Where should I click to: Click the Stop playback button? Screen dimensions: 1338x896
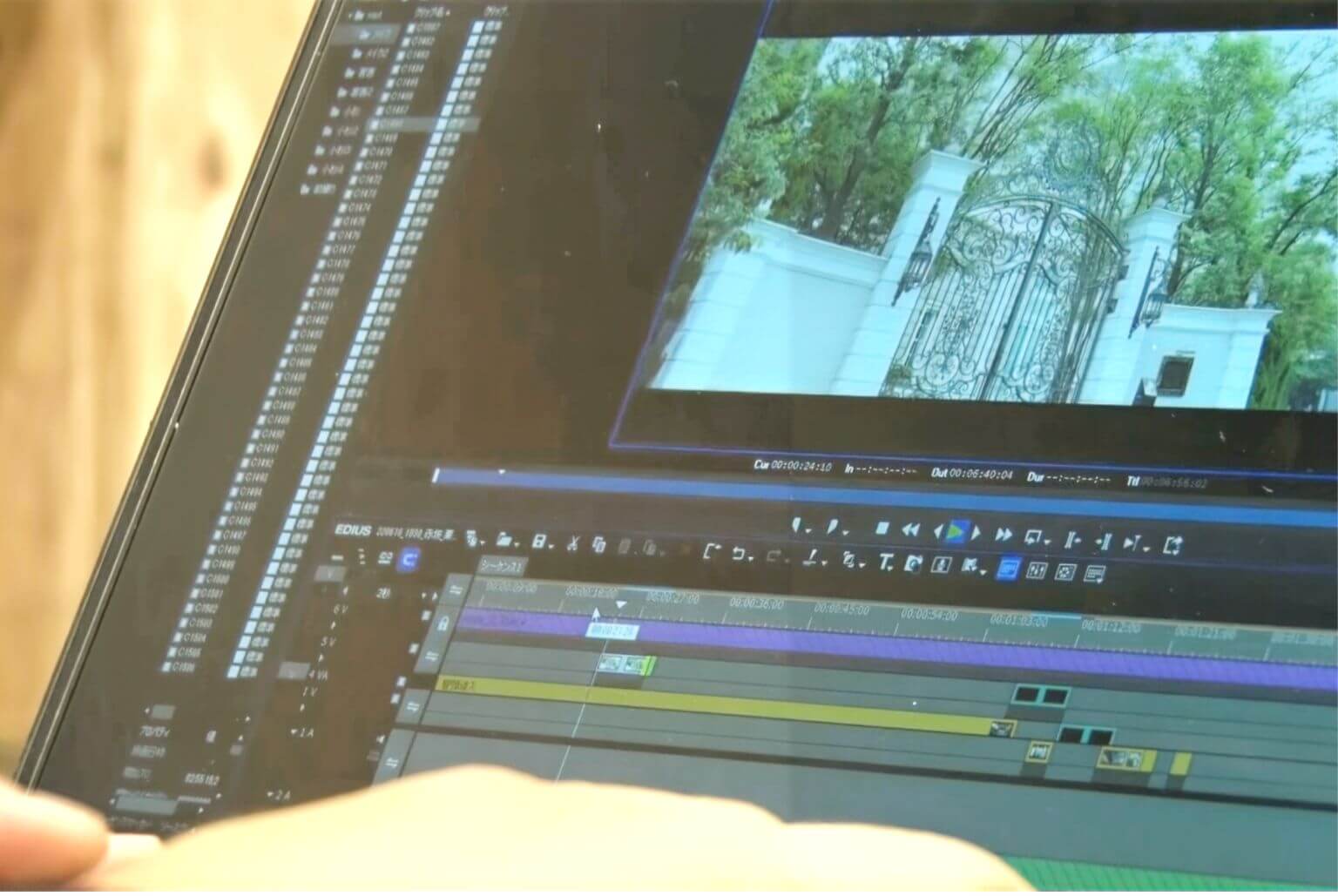click(x=882, y=528)
